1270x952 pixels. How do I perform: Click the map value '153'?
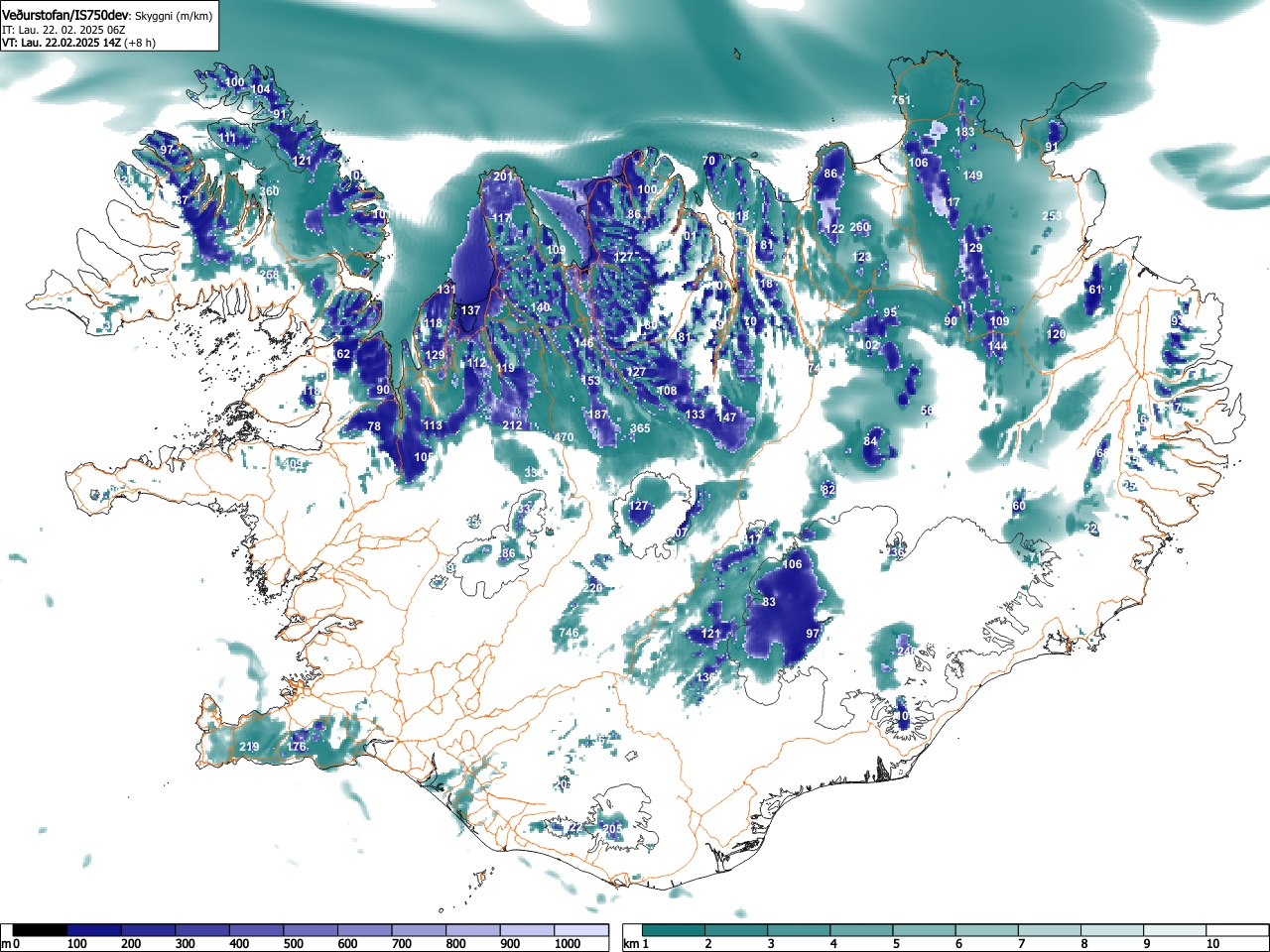coord(590,382)
